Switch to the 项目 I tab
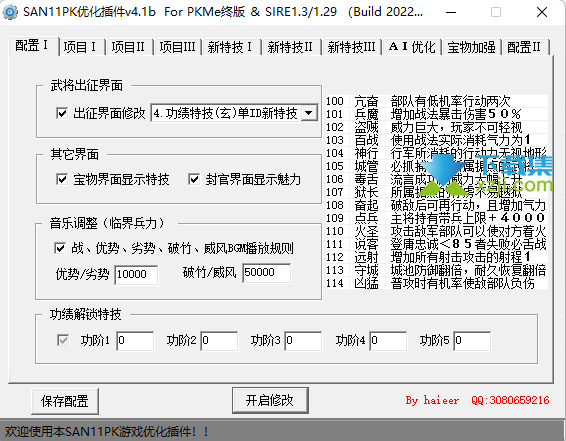Screen dimensions: 566x441 (81, 47)
